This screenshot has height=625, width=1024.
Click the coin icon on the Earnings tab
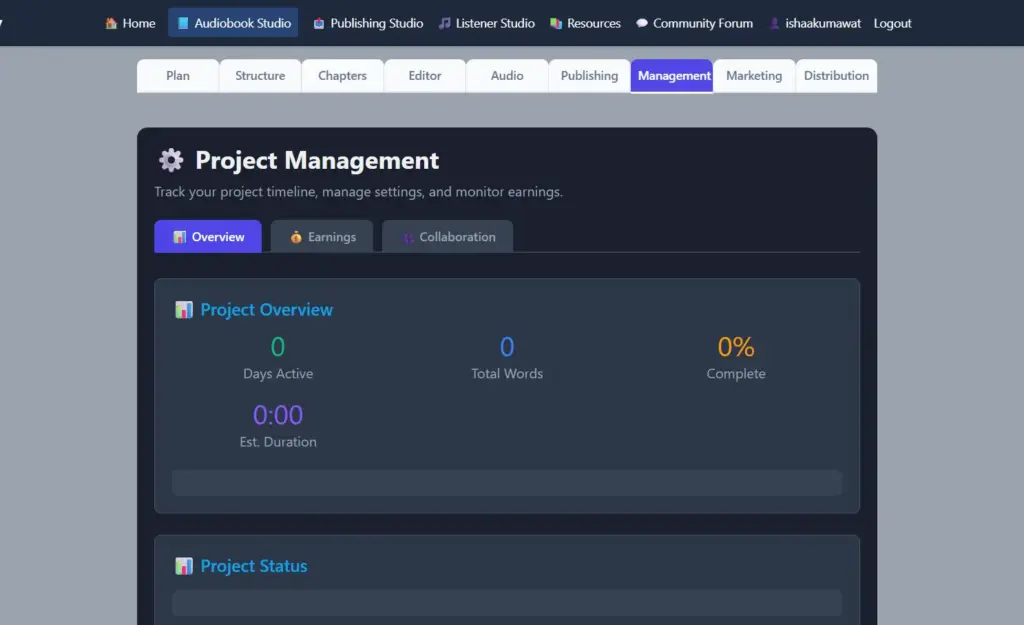click(x=297, y=236)
